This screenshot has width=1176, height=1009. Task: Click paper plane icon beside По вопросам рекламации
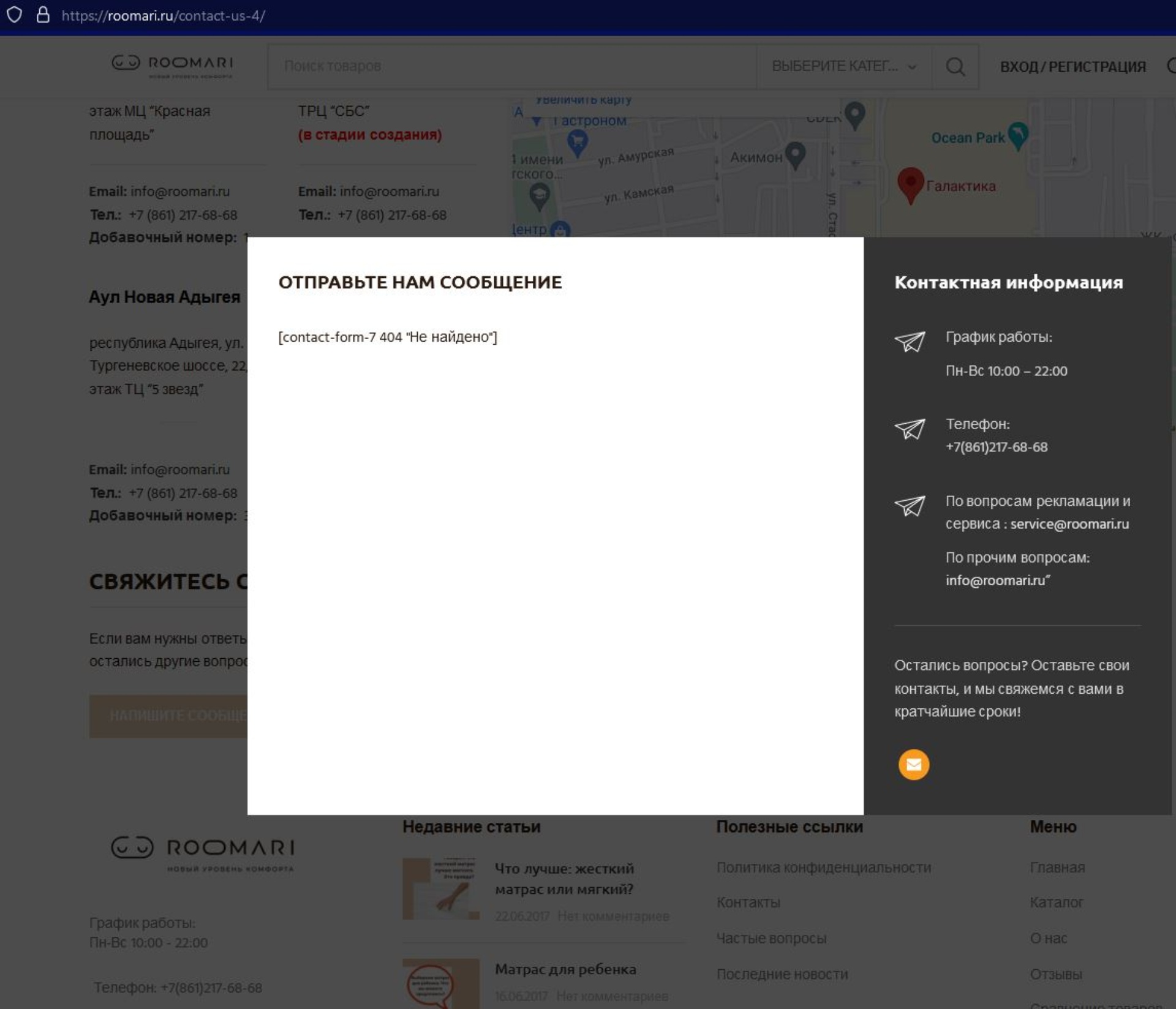[x=910, y=506]
